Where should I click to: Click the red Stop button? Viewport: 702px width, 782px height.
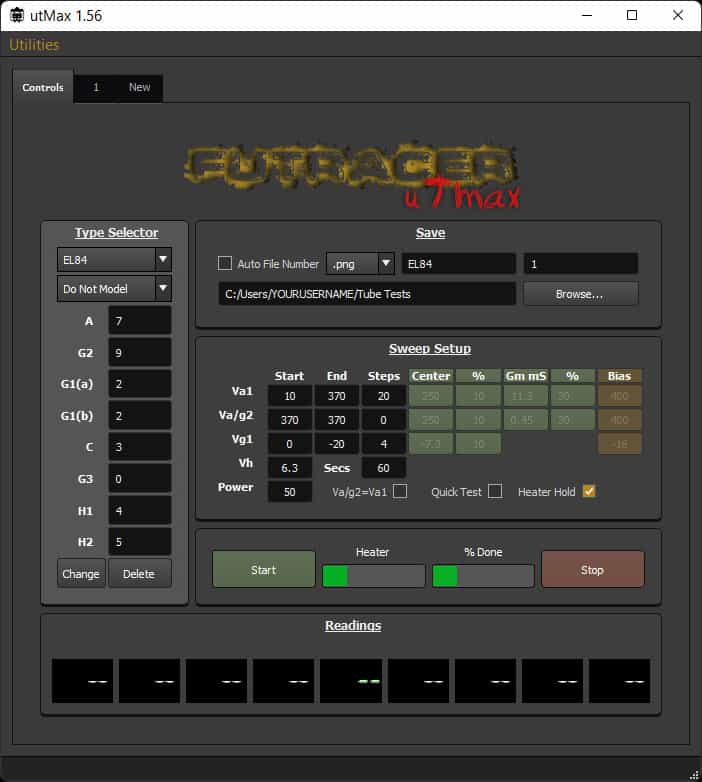[592, 570]
